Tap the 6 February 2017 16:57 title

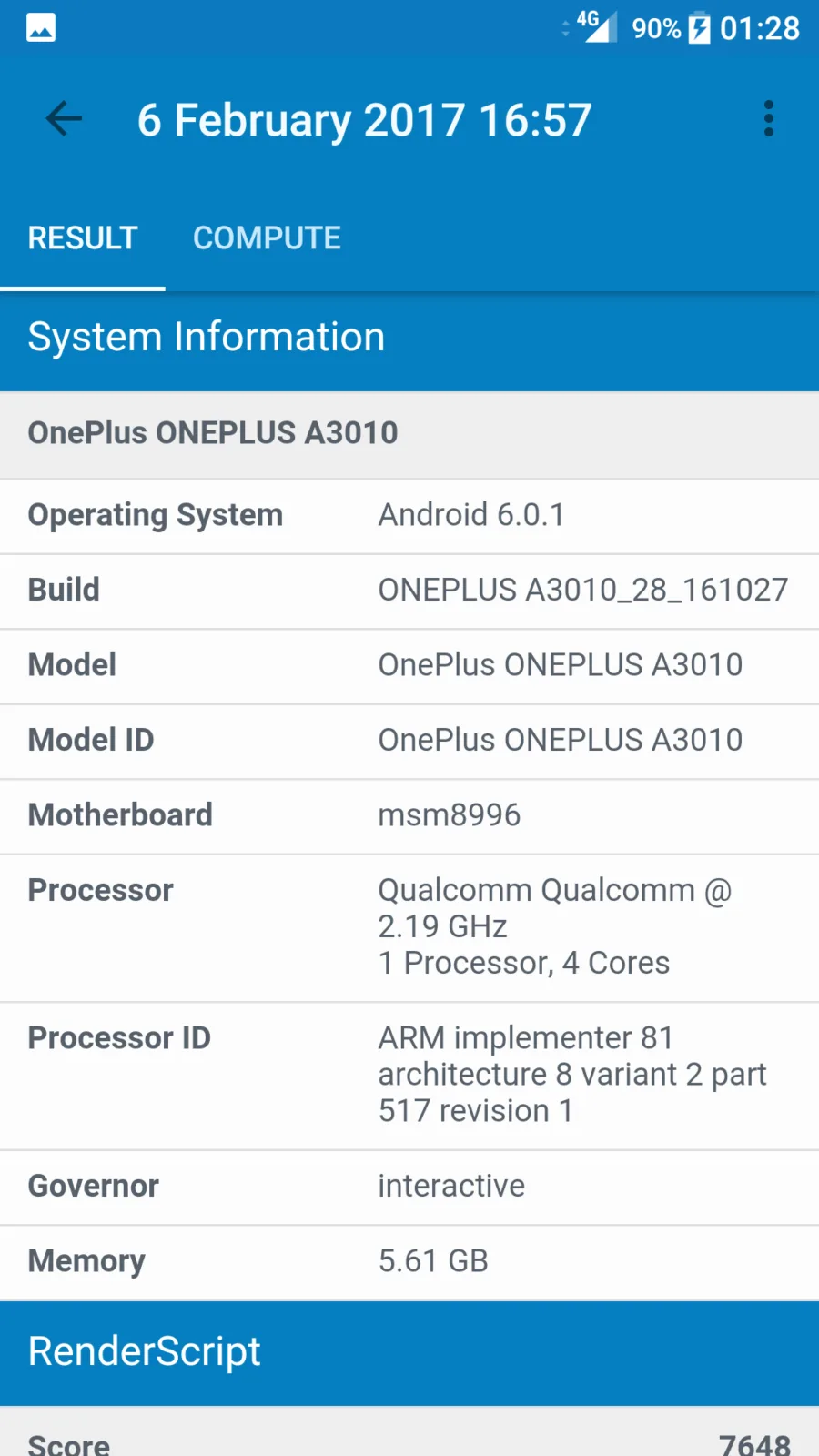click(364, 120)
